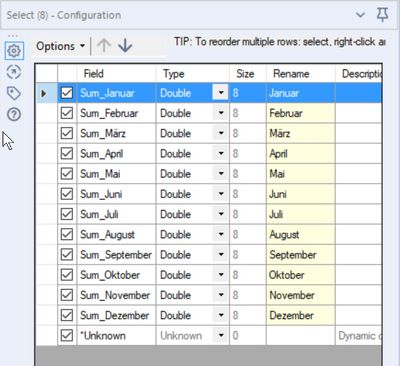Move selected row down with arrow
This screenshot has height=366, width=400.
click(125, 46)
